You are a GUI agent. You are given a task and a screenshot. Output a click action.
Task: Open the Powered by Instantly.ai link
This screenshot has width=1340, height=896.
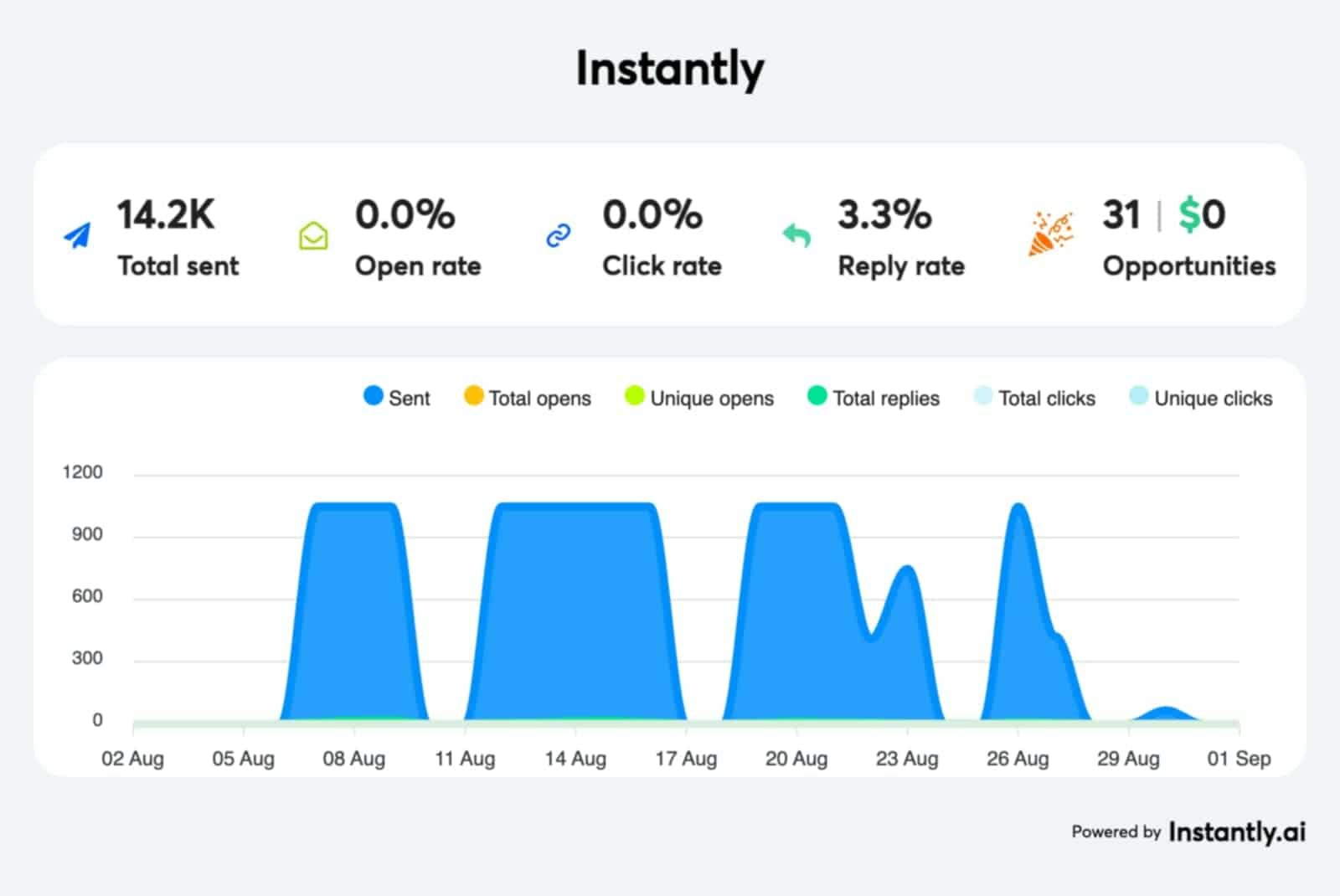coord(1188,832)
